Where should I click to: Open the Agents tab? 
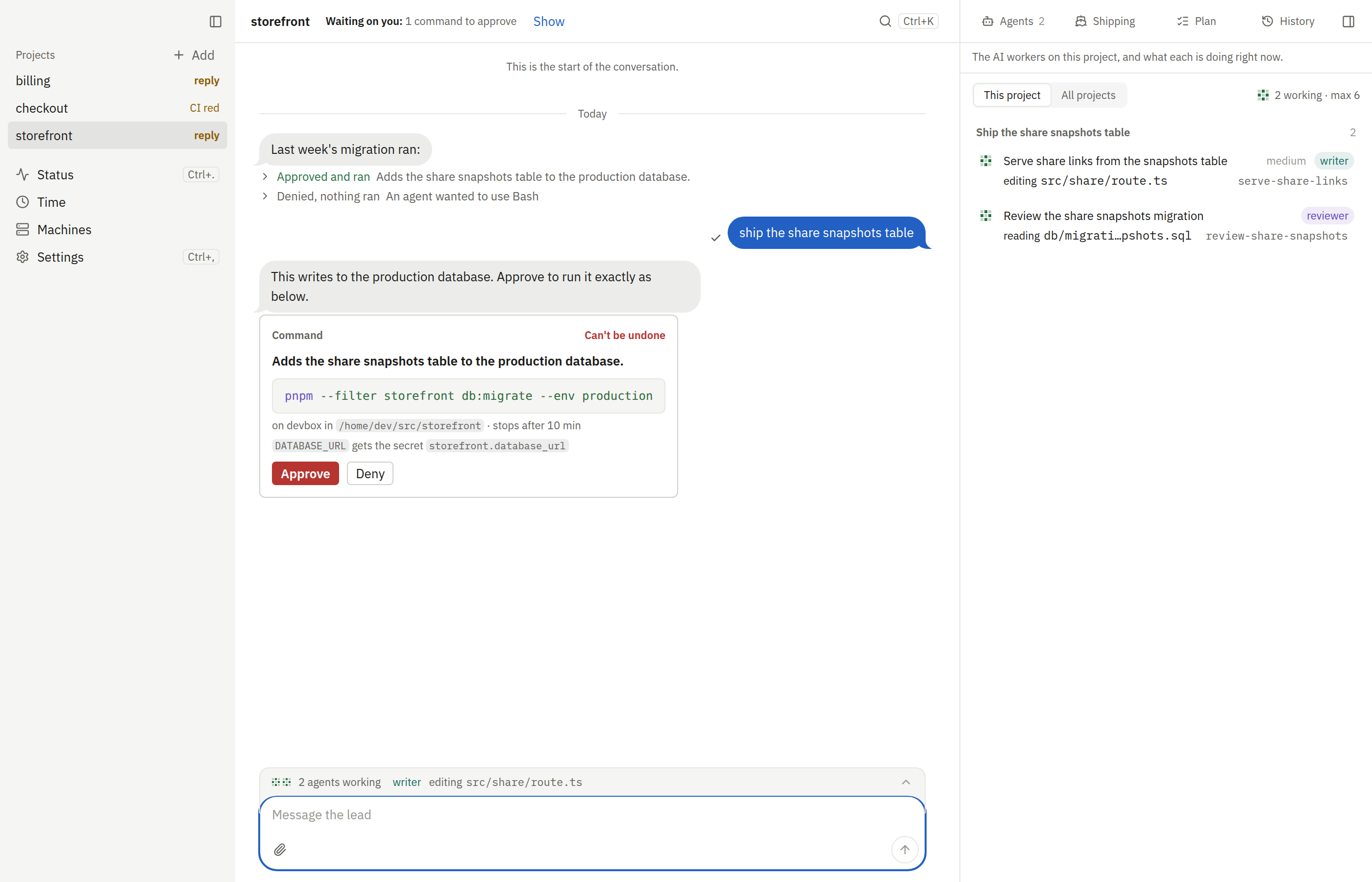pos(1013,21)
